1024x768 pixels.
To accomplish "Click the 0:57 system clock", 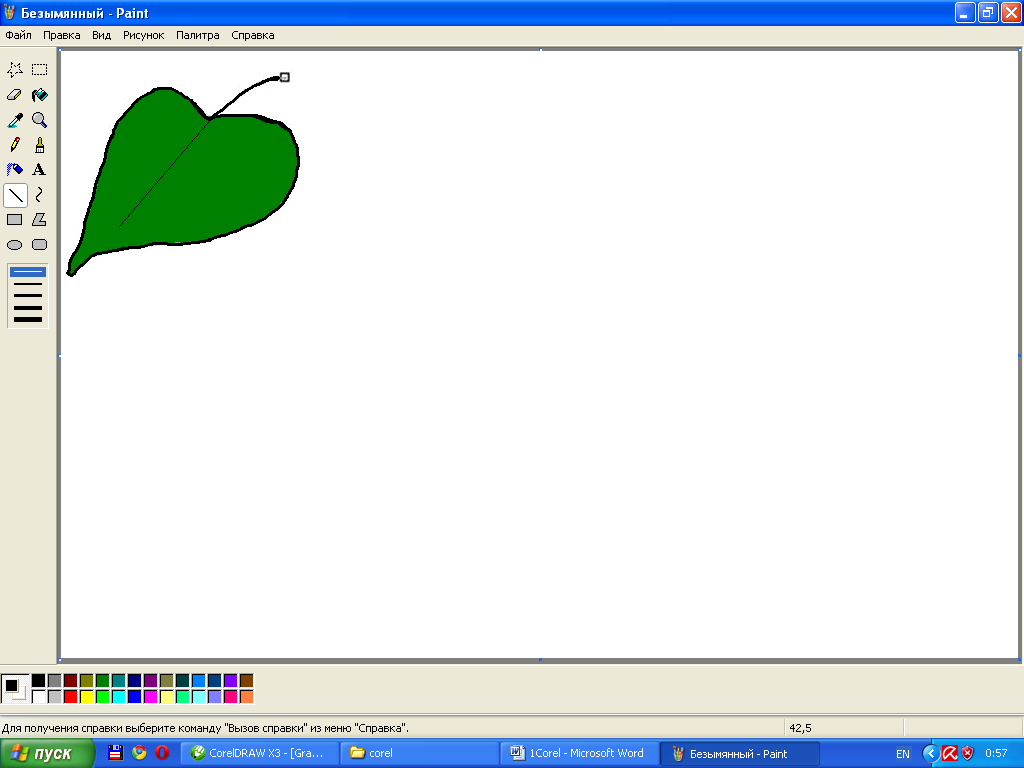I will tap(996, 754).
